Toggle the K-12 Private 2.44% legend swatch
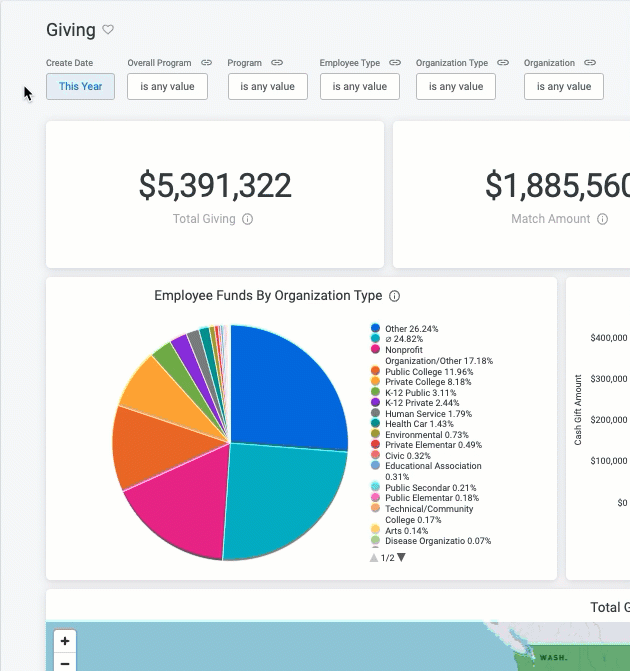630x671 pixels. [375, 402]
